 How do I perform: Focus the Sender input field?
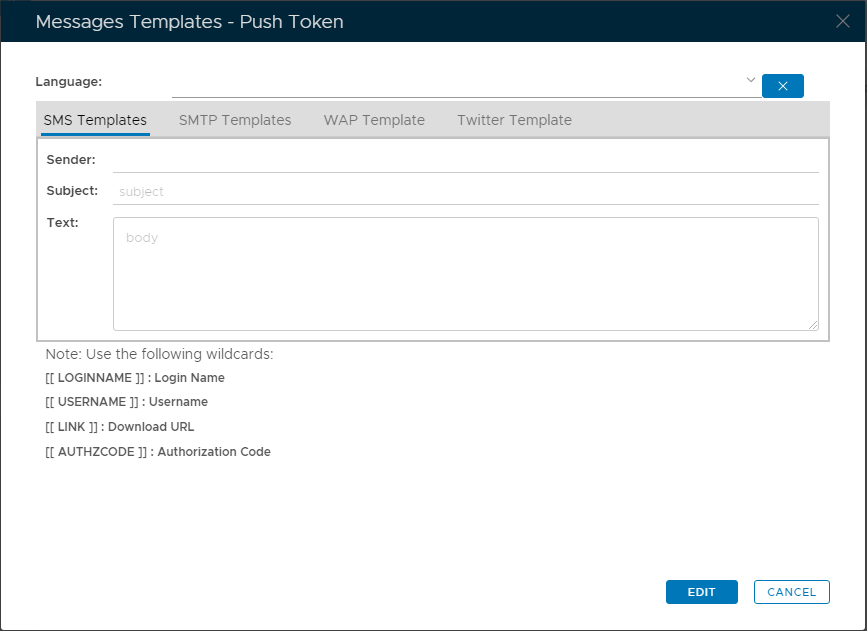coord(465,160)
